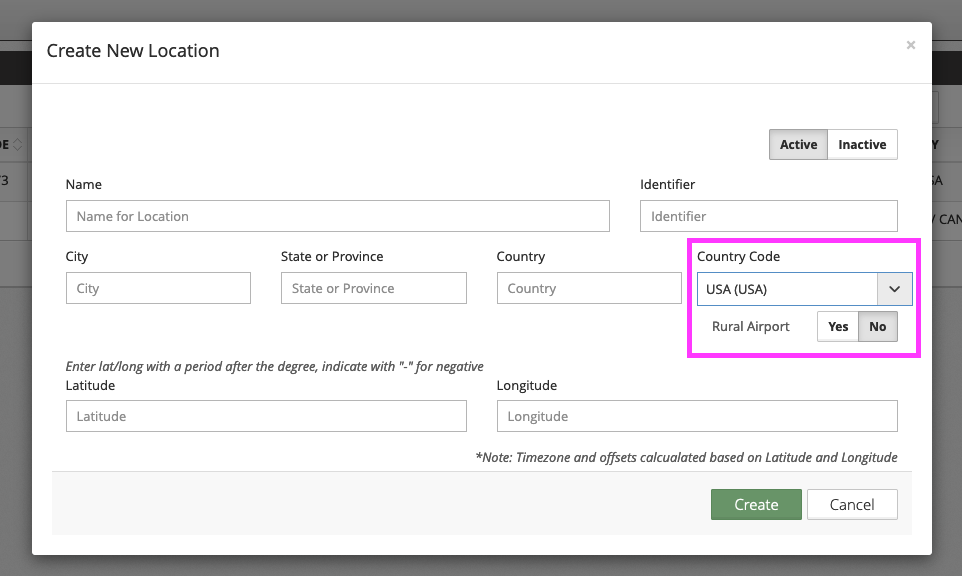Screen dimensions: 962x576
Task: Dismiss the form with Cancel
Action: [x=852, y=504]
